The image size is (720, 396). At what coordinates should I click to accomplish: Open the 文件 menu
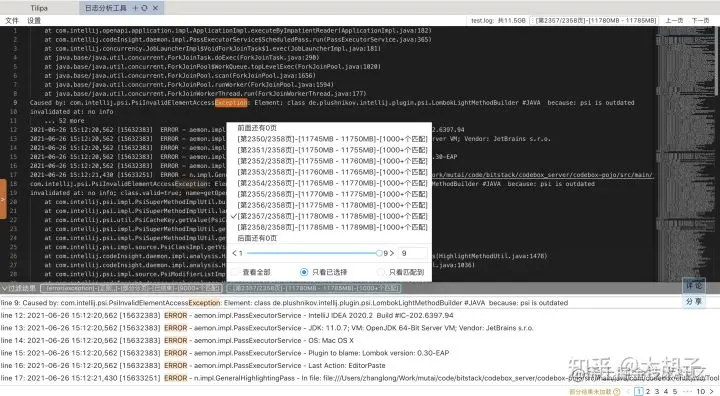point(11,20)
